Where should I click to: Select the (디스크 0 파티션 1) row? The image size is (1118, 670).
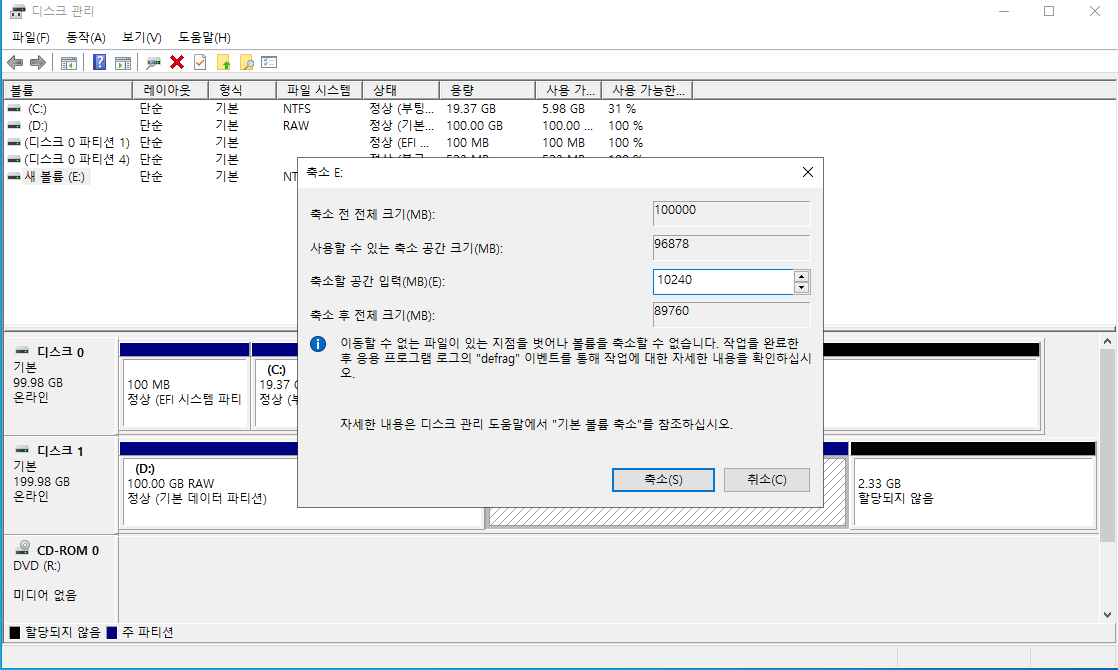(x=77, y=143)
